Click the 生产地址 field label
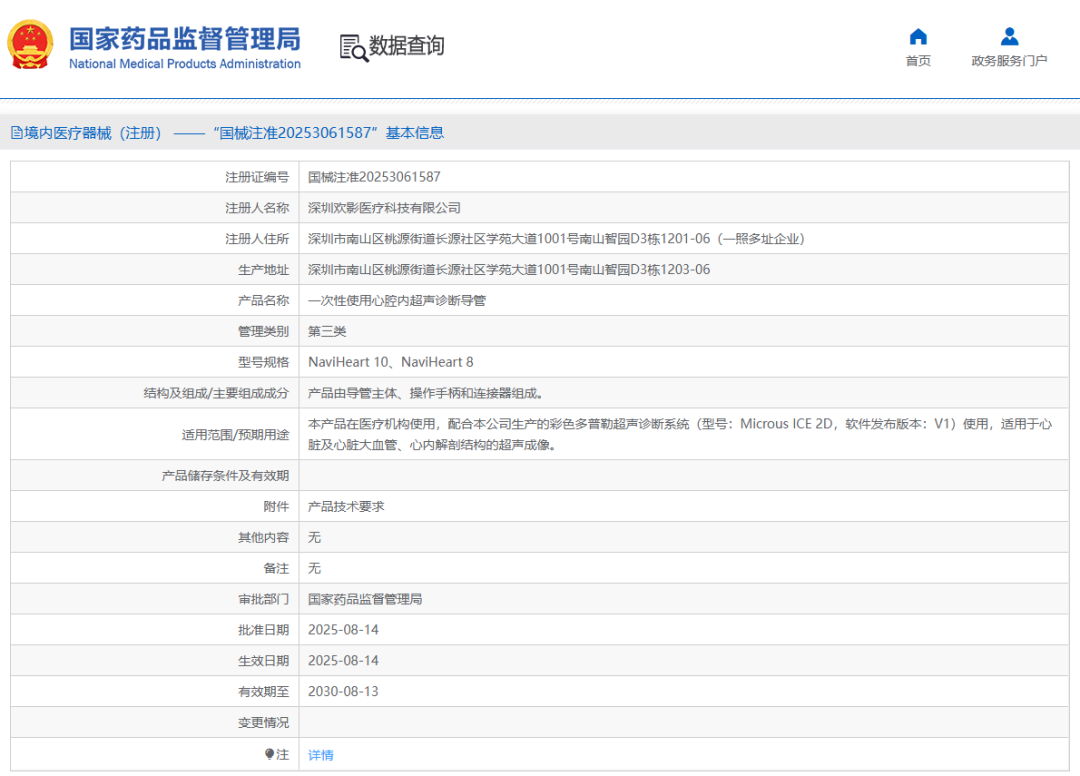This screenshot has width=1080, height=776. 264,270
